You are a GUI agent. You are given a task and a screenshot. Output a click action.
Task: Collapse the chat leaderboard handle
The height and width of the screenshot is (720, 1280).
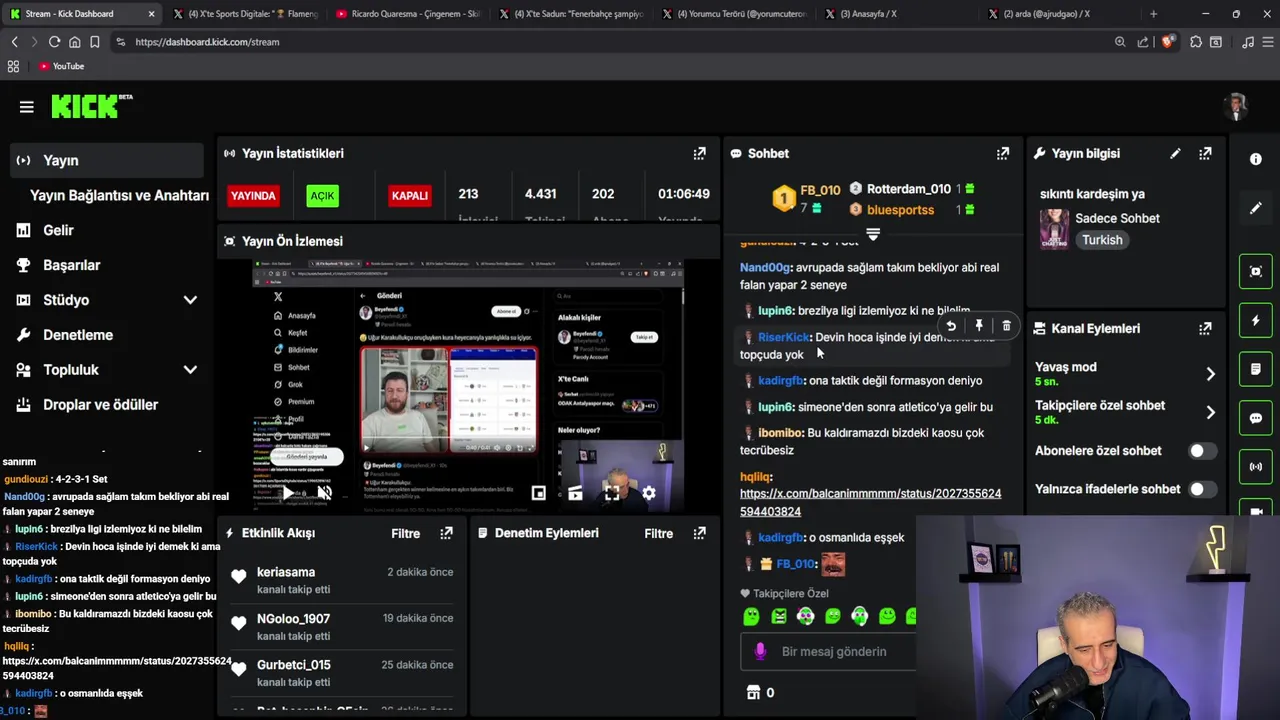[x=872, y=234]
